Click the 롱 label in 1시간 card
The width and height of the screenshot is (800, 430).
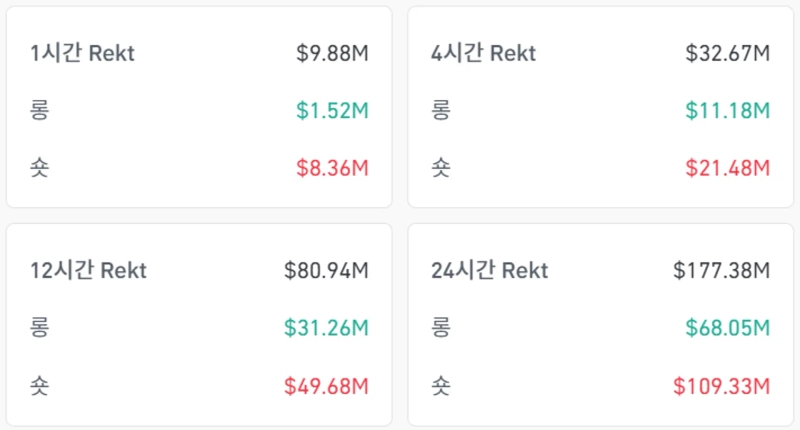tap(40, 110)
